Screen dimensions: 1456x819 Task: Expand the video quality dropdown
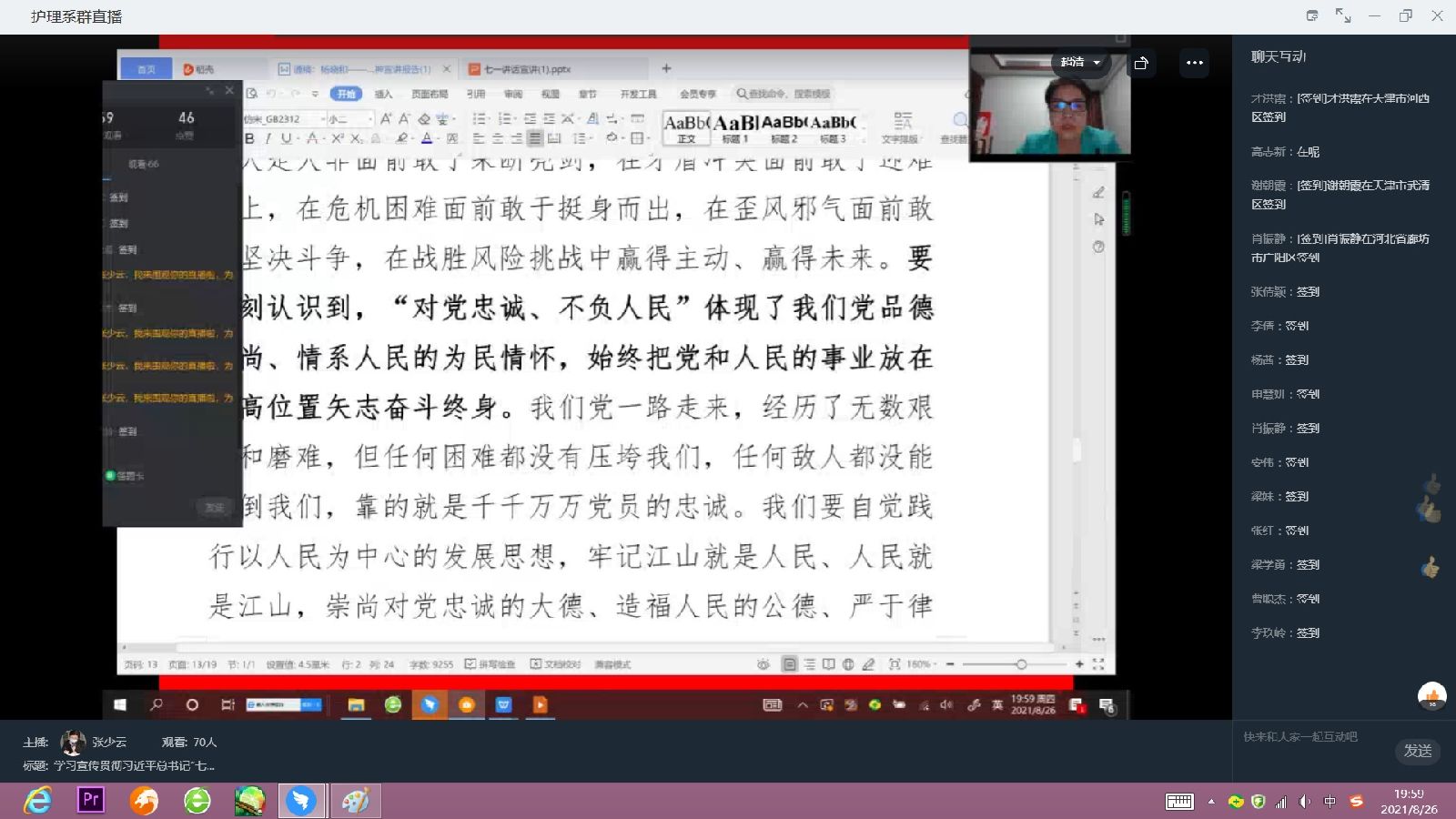click(1080, 62)
